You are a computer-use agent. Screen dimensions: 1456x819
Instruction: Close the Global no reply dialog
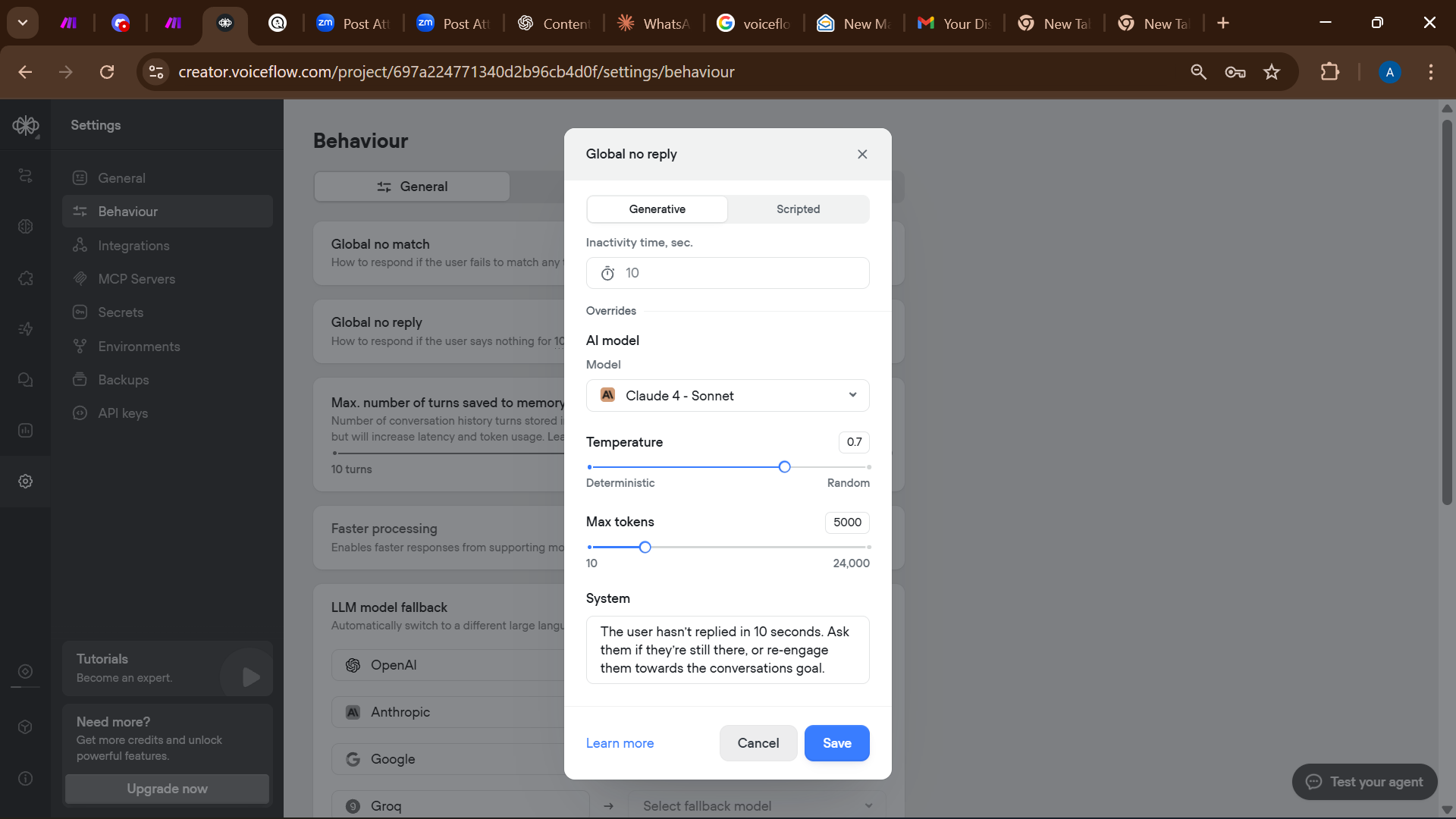(x=862, y=154)
